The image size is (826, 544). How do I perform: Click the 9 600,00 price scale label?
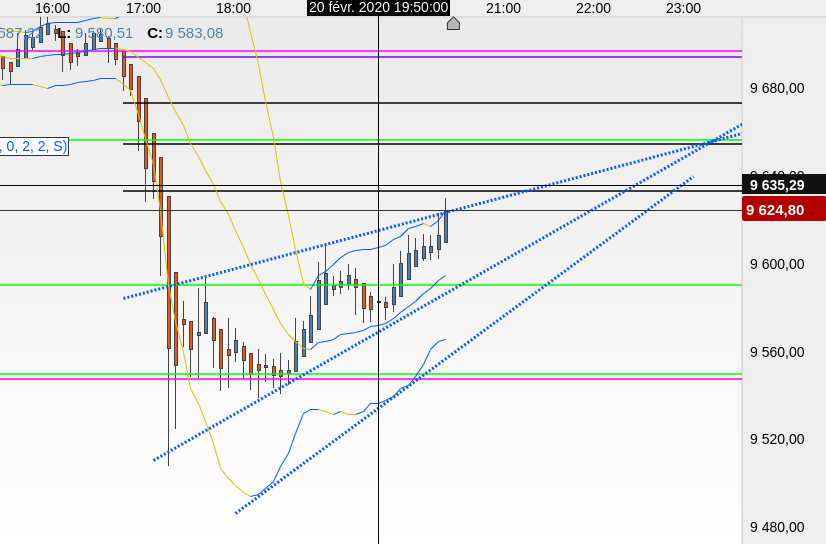tap(777, 264)
